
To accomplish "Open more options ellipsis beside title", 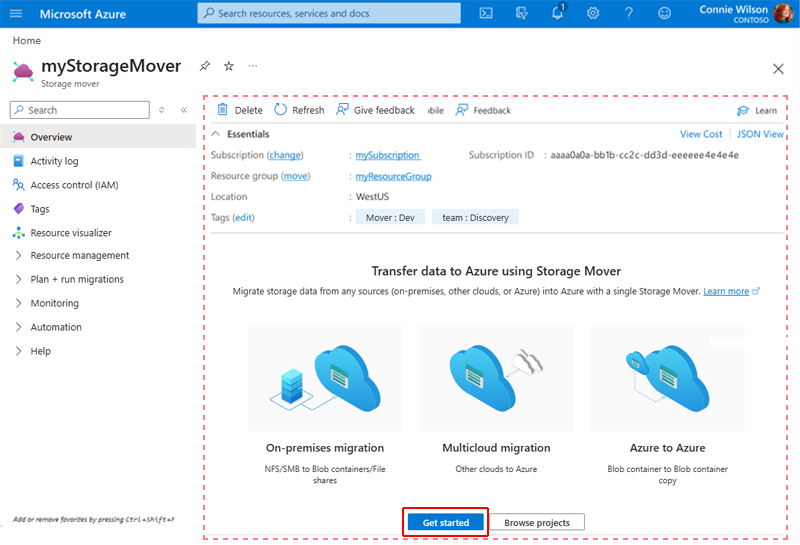I will (253, 66).
